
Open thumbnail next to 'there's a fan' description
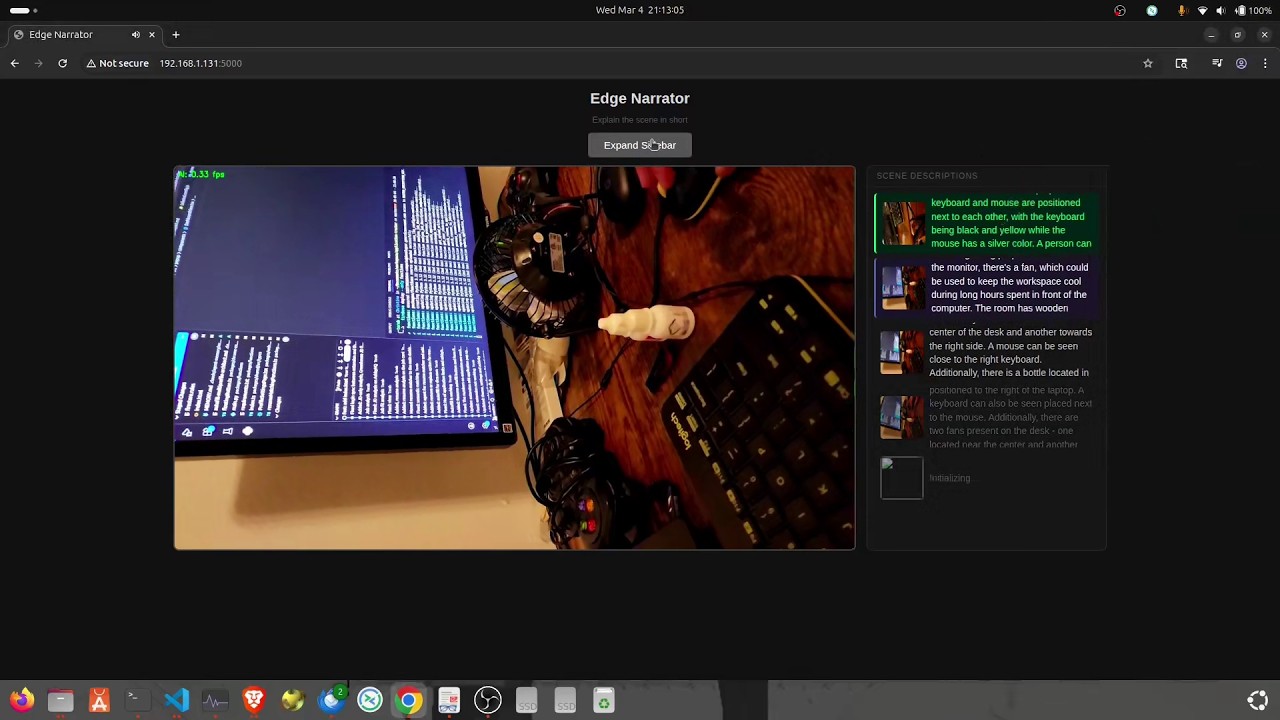coord(902,288)
